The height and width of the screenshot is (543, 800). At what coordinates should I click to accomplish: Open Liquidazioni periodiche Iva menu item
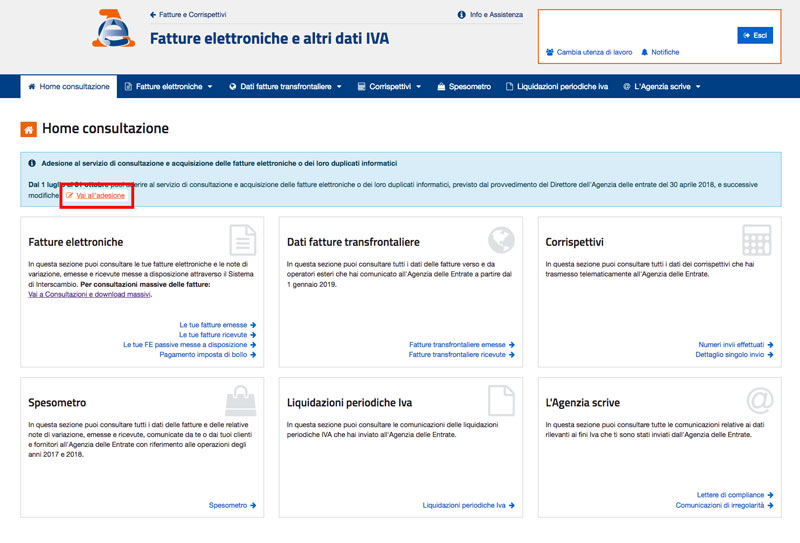click(557, 87)
